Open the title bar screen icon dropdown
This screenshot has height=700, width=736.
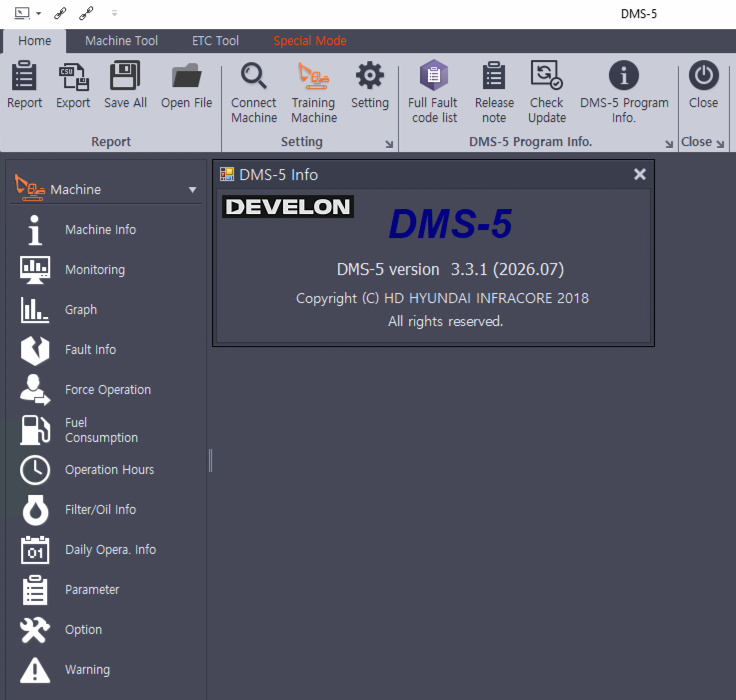click(38, 14)
